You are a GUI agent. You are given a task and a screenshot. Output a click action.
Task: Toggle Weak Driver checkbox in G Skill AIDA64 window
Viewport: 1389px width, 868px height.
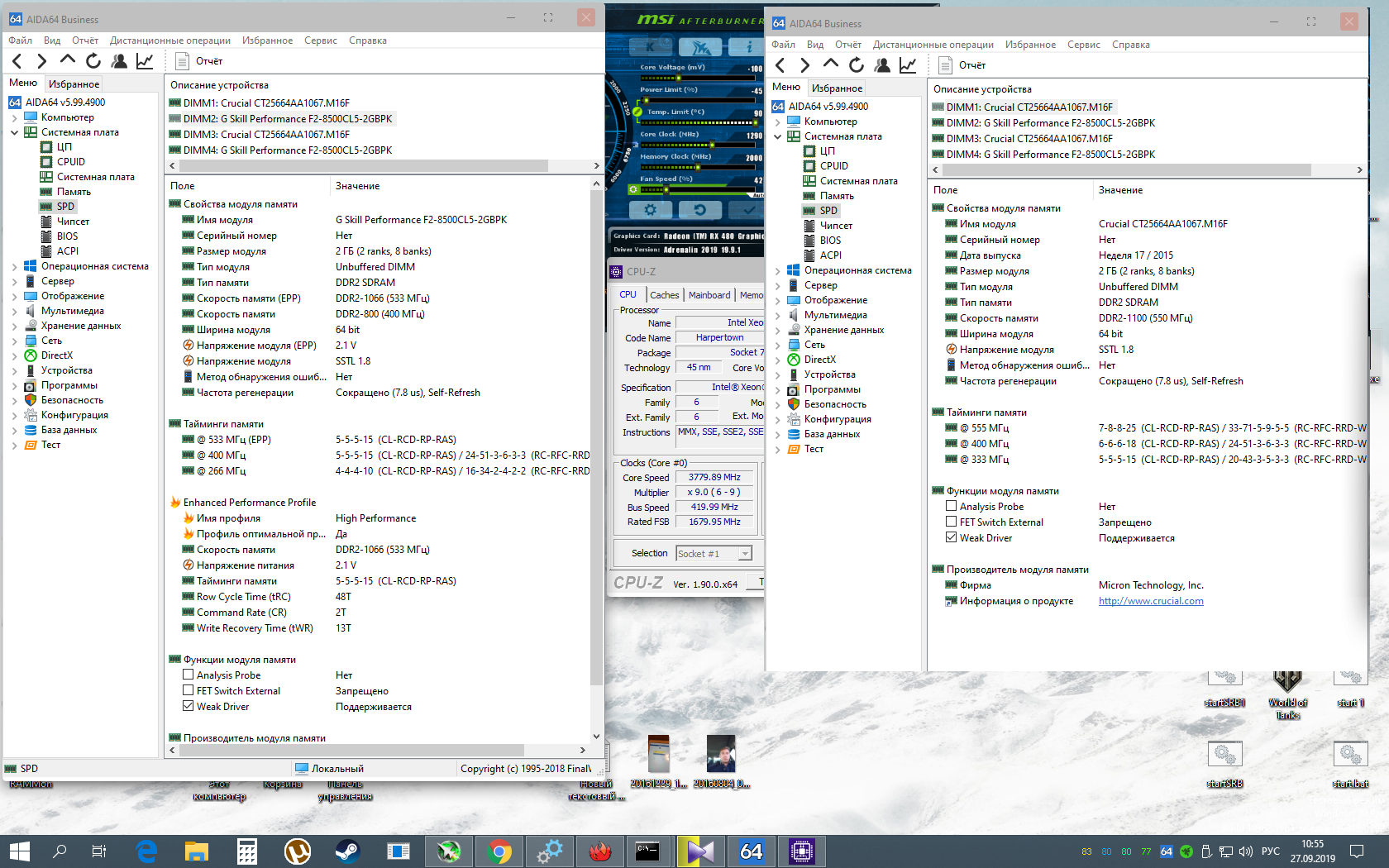[189, 707]
